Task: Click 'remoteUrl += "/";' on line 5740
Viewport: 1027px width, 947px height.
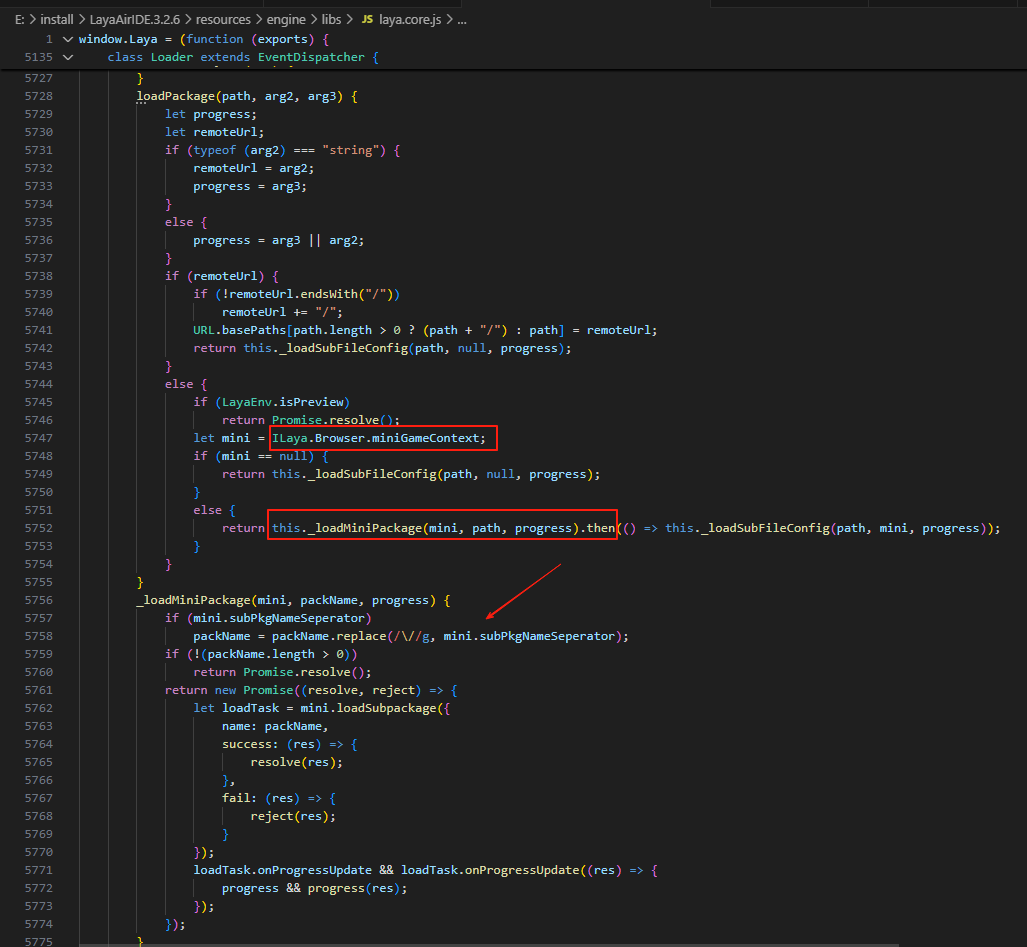Action: [282, 312]
